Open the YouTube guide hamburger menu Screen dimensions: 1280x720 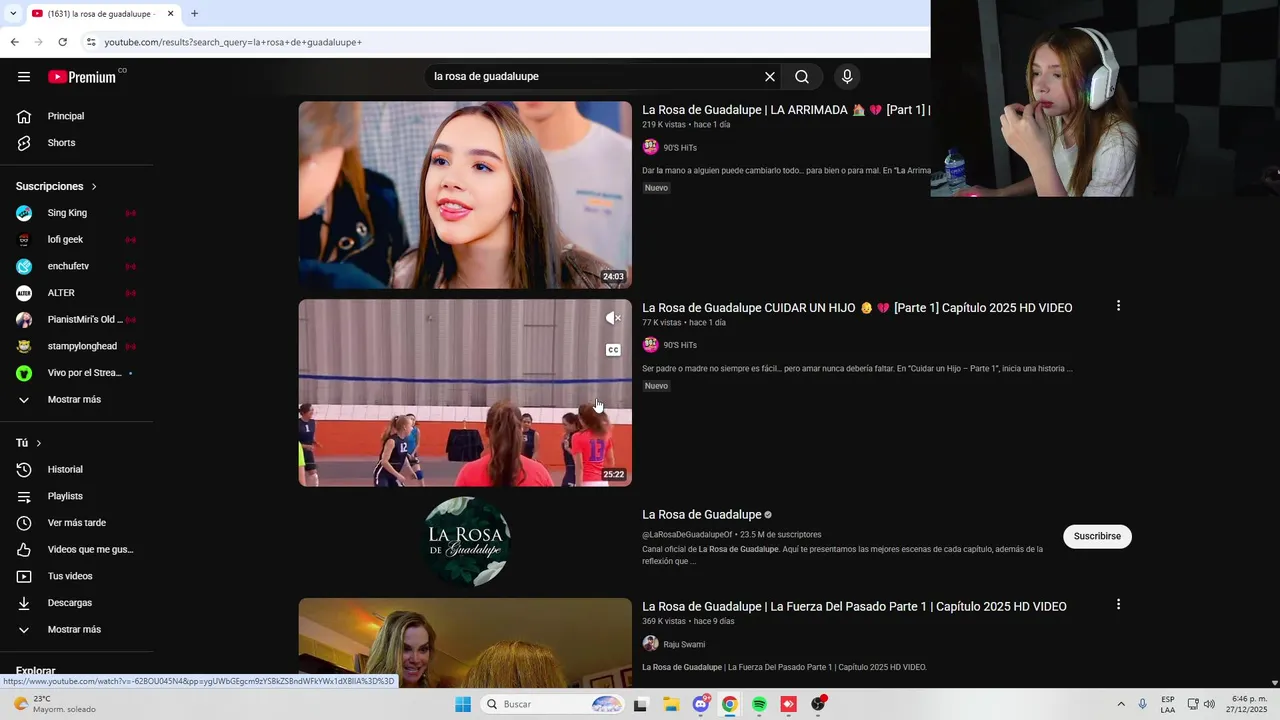point(24,77)
